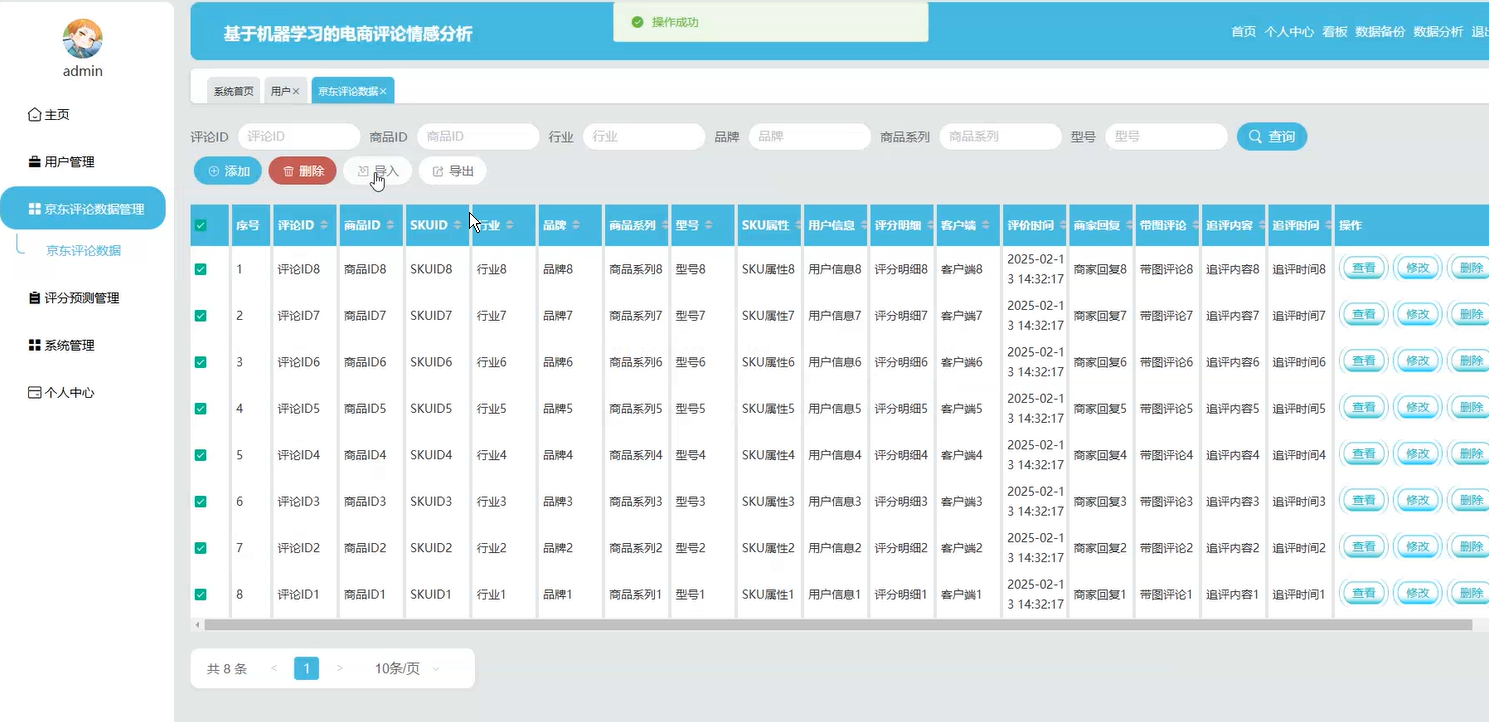Sort by 品牌 column arrows
Image resolution: width=1489 pixels, height=722 pixels.
click(576, 226)
